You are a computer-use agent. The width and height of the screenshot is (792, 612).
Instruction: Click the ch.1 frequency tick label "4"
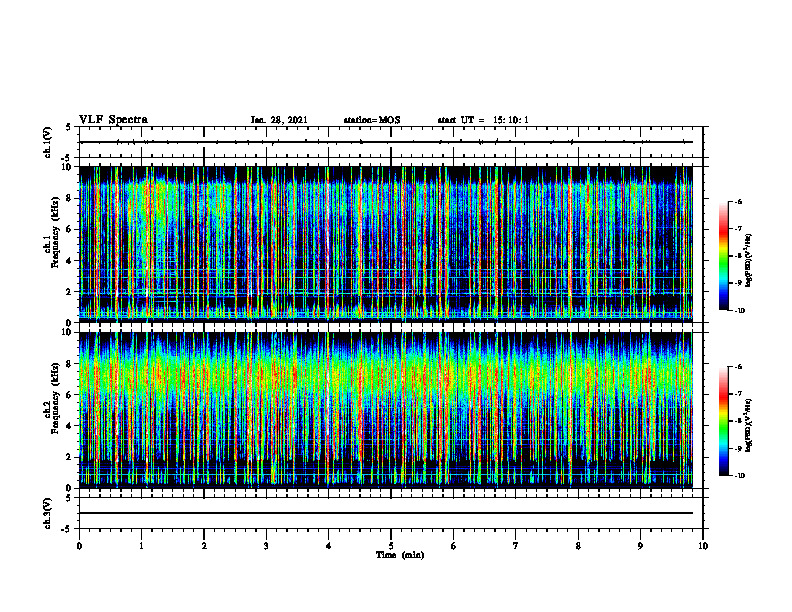click(x=70, y=261)
